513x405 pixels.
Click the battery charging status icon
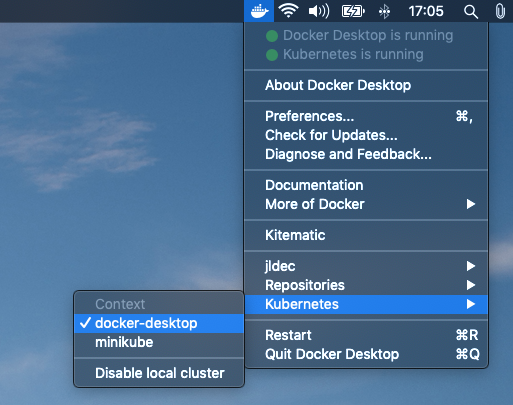(x=353, y=11)
